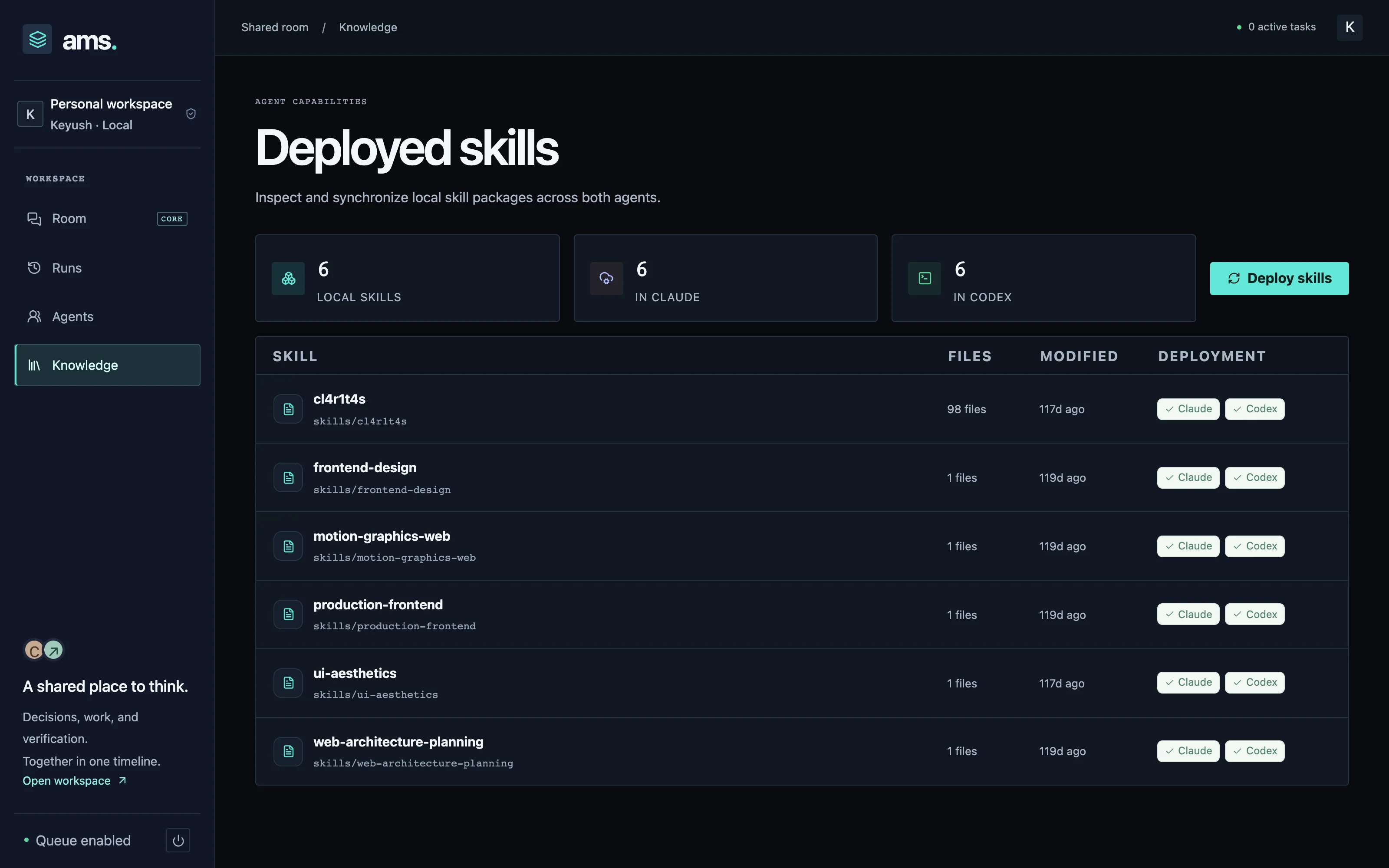Open the K user avatar top right

click(x=1350, y=27)
